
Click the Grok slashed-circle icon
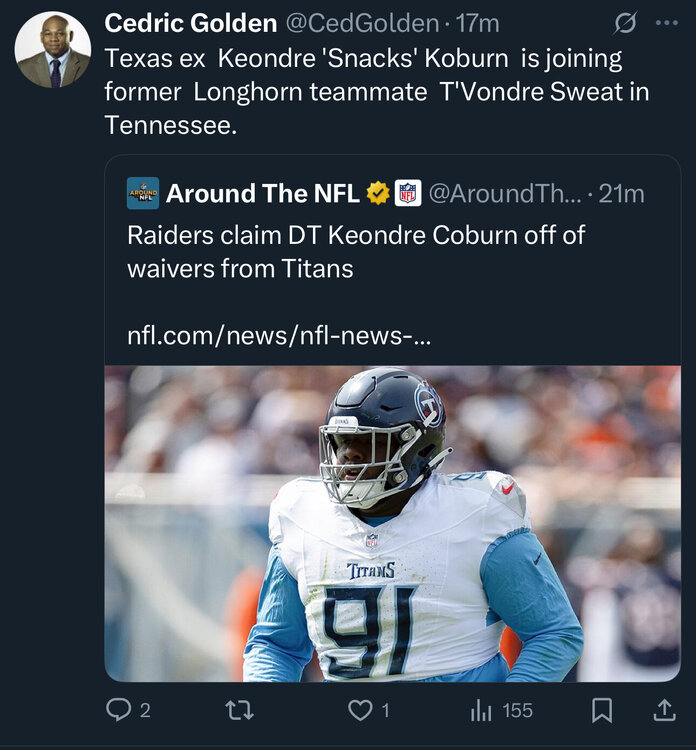(x=625, y=23)
